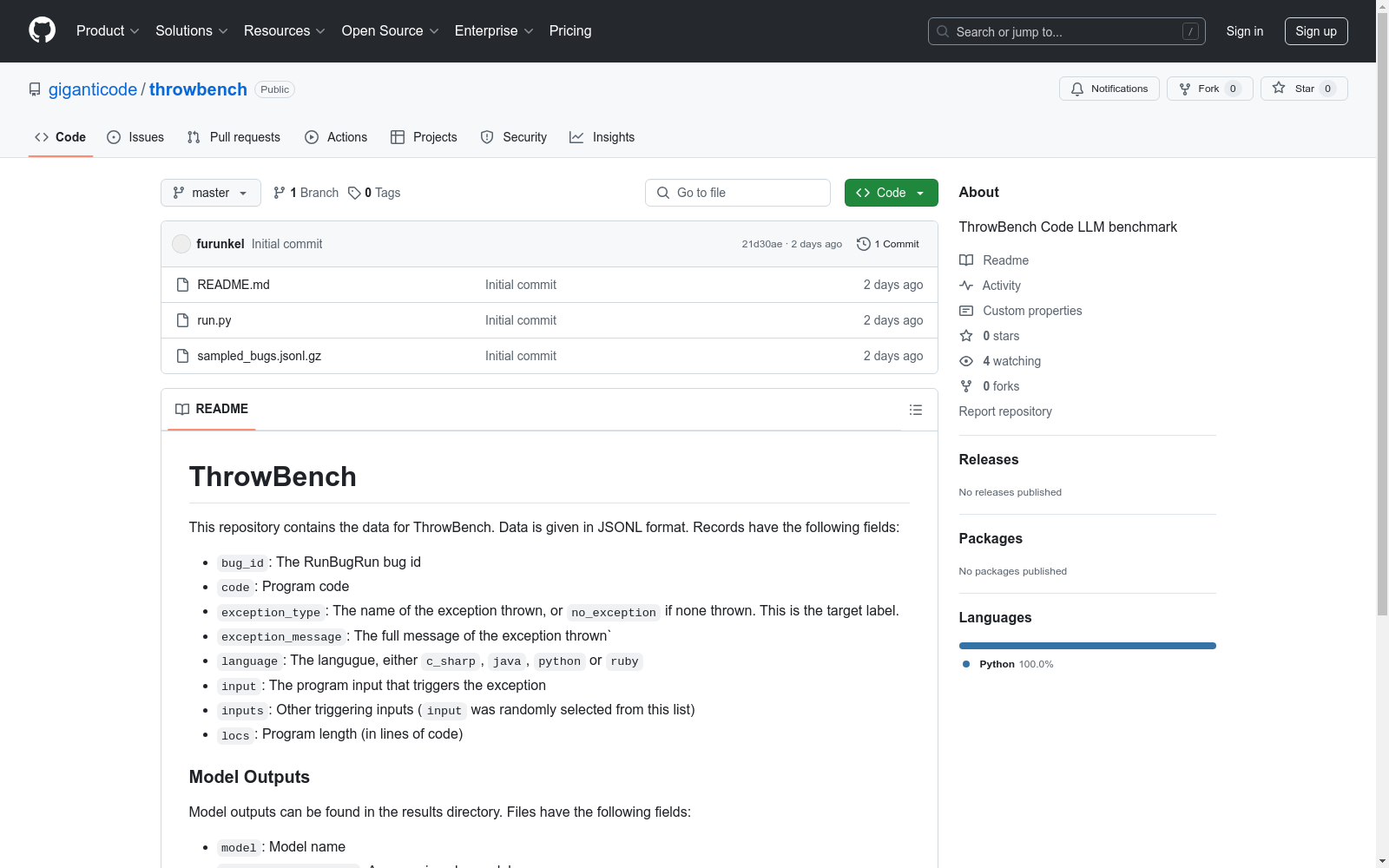The image size is (1389, 868).
Task: Open the sampled_bugs.jsonl.gz file
Action: tap(260, 356)
